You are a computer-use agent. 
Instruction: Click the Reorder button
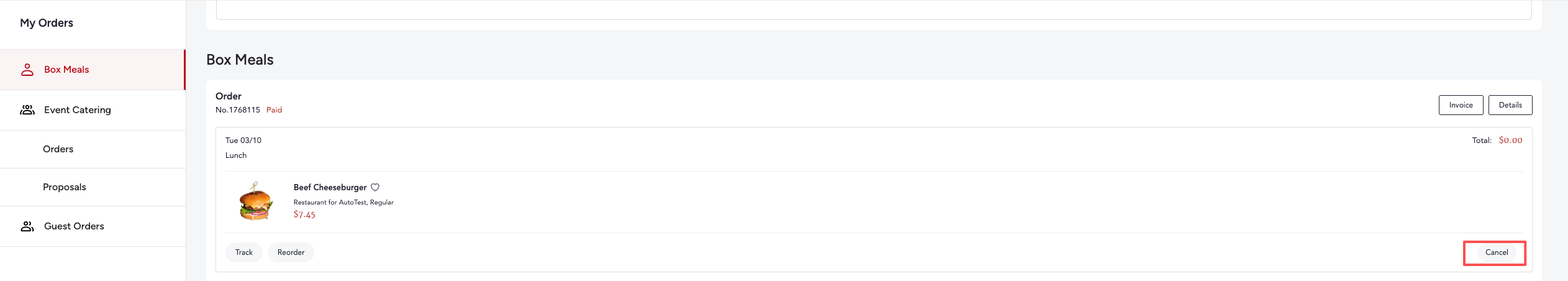point(291,252)
